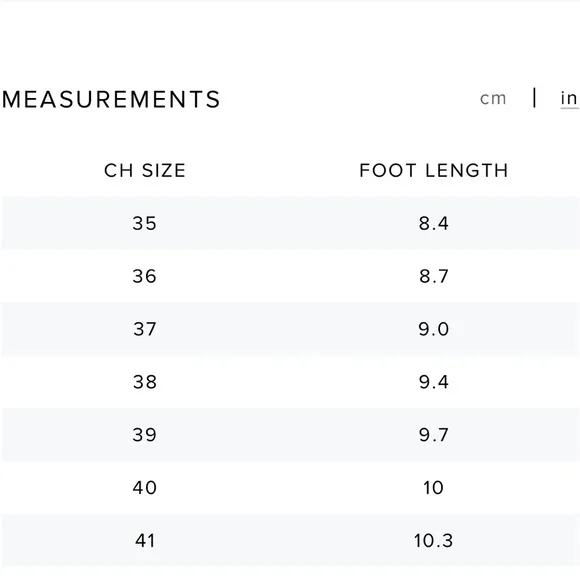Click the 9.4 foot length value
This screenshot has width=580, height=580.
tap(434, 382)
